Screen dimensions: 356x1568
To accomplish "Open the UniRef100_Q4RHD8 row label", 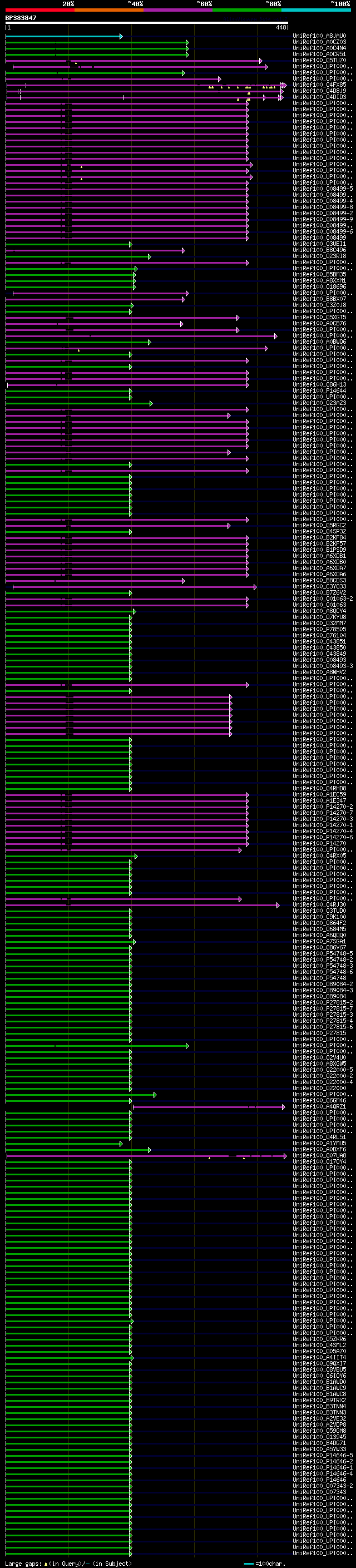I will pos(319,788).
